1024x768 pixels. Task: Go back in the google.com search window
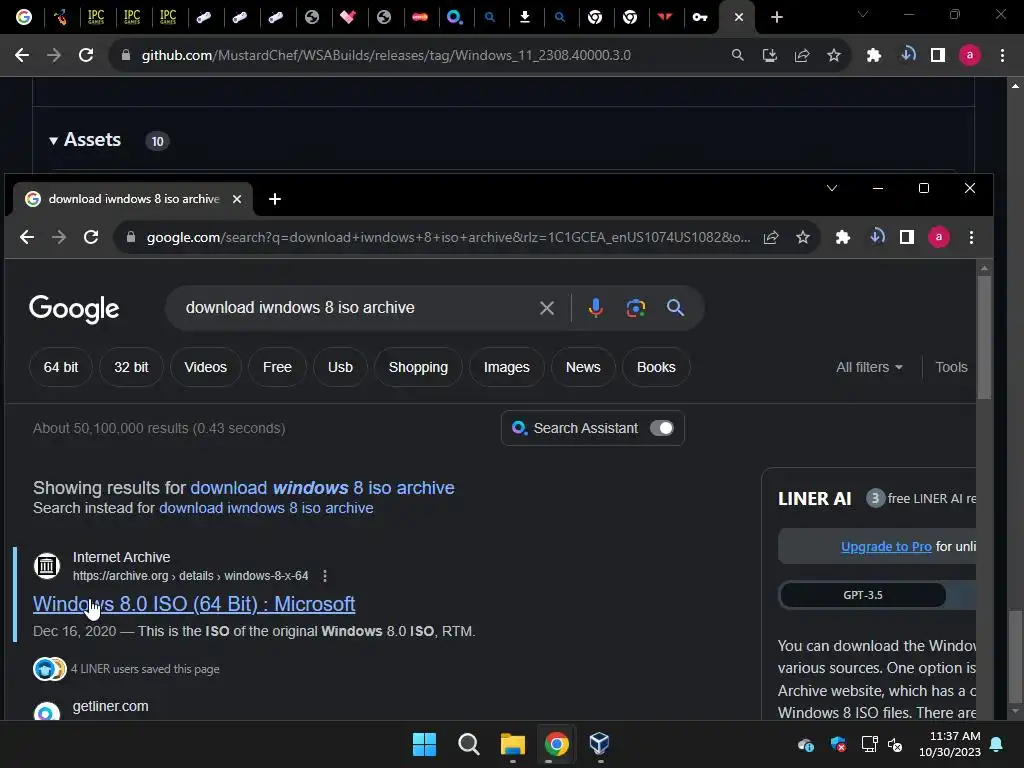(x=27, y=237)
